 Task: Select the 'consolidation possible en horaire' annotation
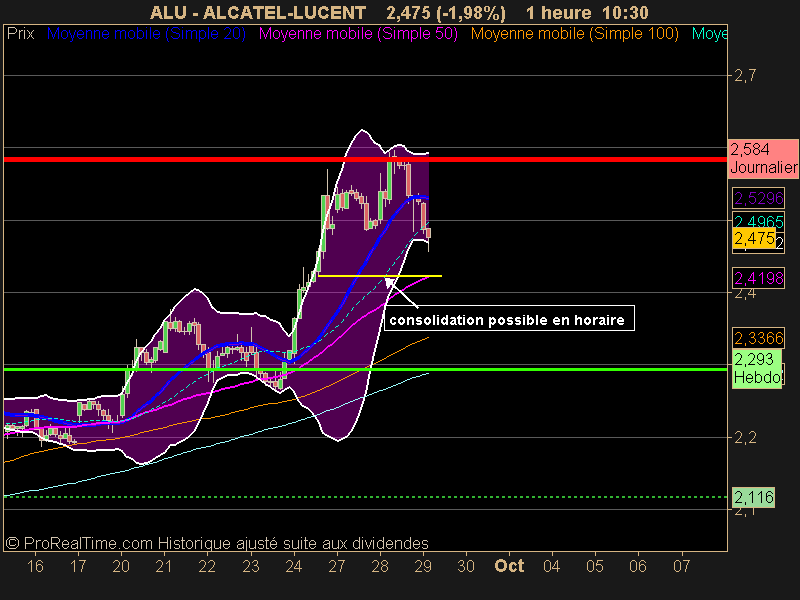click(509, 318)
